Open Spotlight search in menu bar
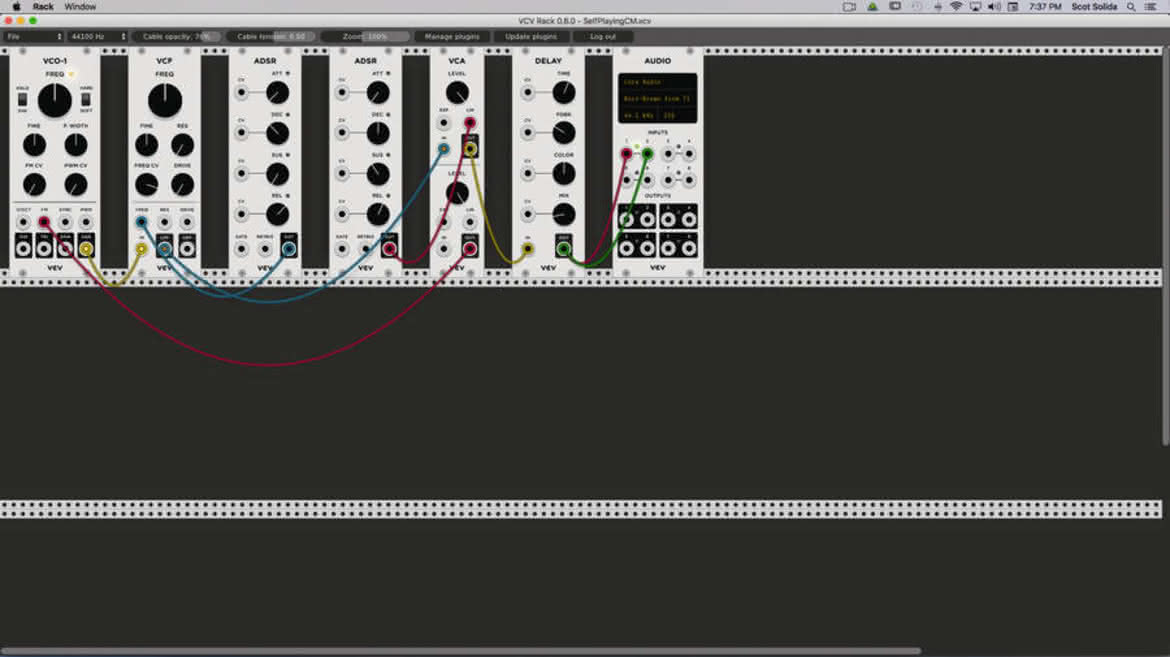This screenshot has width=1170, height=657. point(1131,7)
